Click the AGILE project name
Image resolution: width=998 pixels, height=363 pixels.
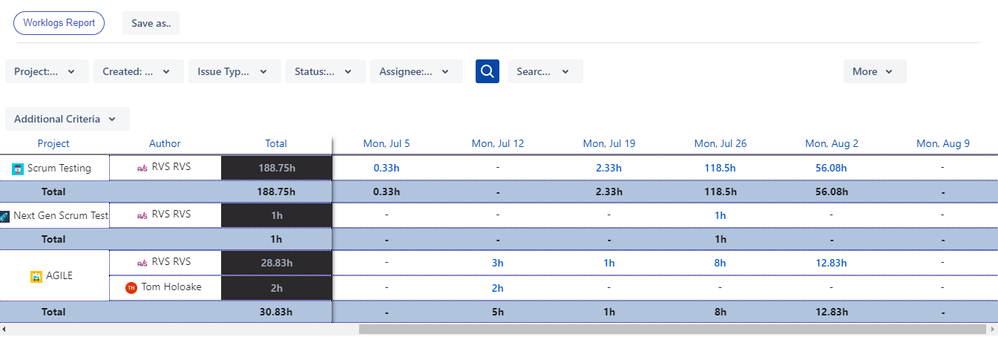click(59, 276)
